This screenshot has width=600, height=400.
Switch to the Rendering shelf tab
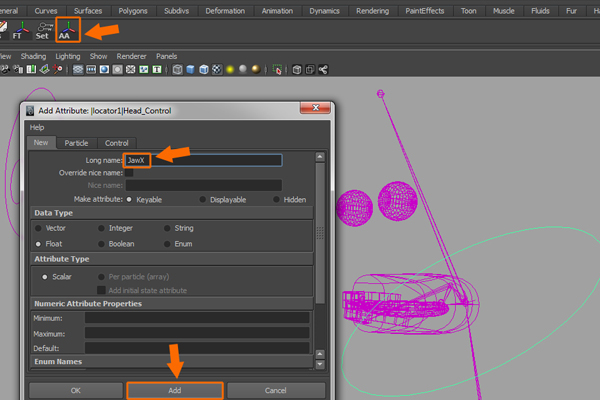click(372, 11)
